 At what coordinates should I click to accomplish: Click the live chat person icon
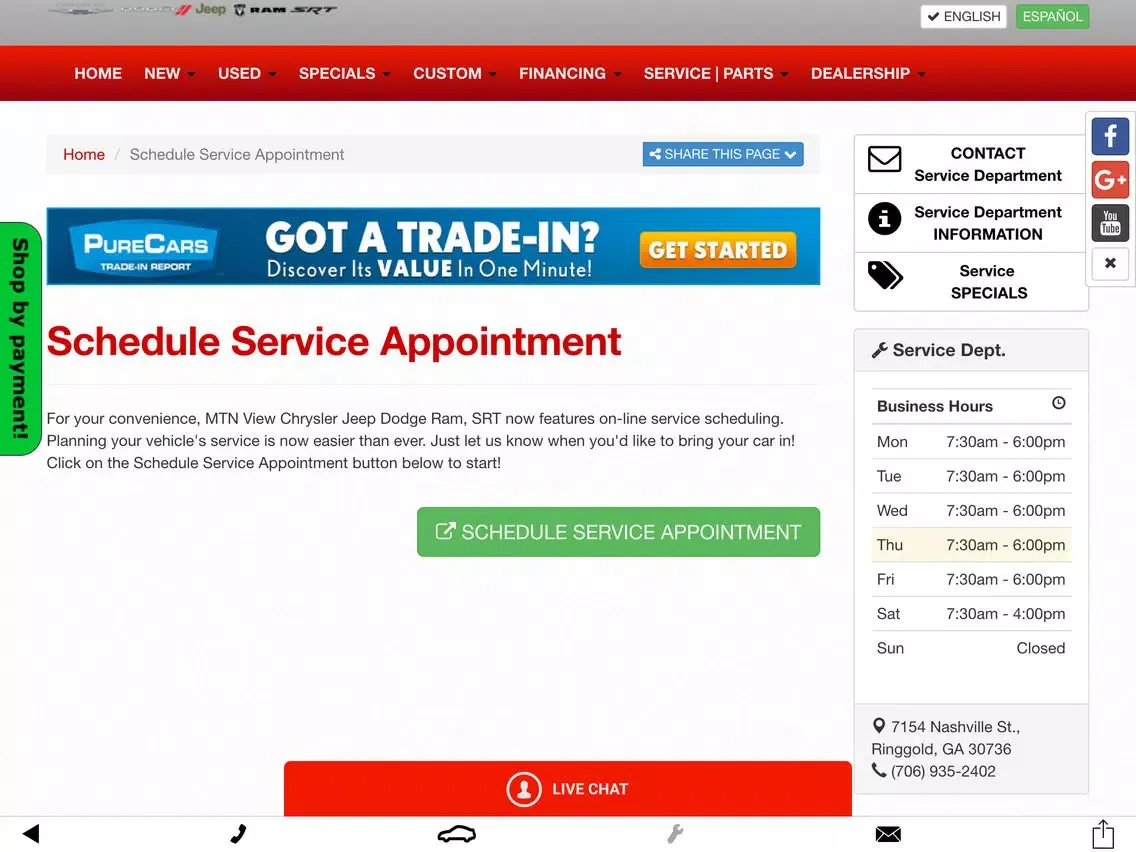click(524, 789)
